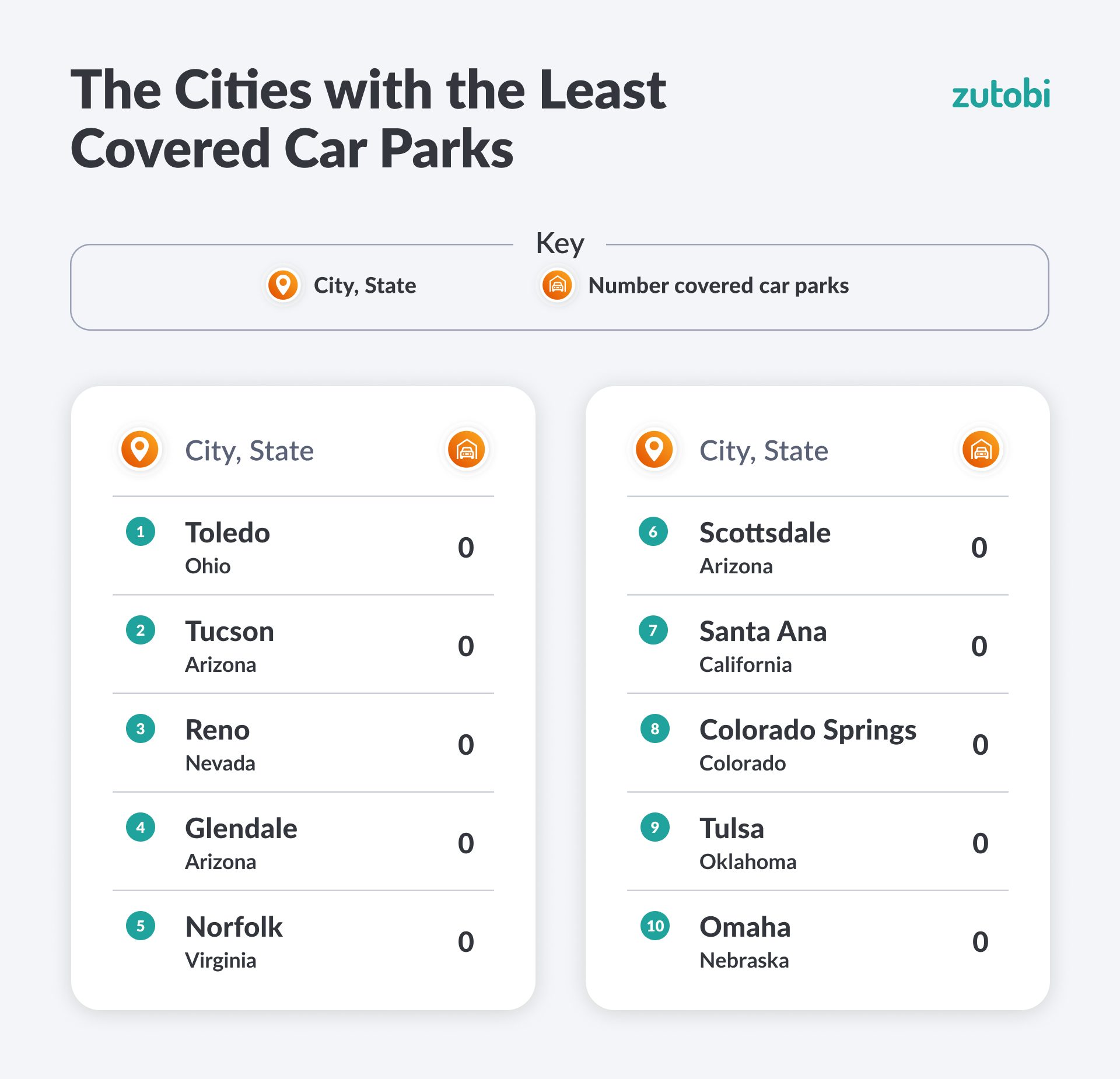Click the Reno city name
Viewport: 1120px width, 1079px height.
pyautogui.click(x=217, y=730)
